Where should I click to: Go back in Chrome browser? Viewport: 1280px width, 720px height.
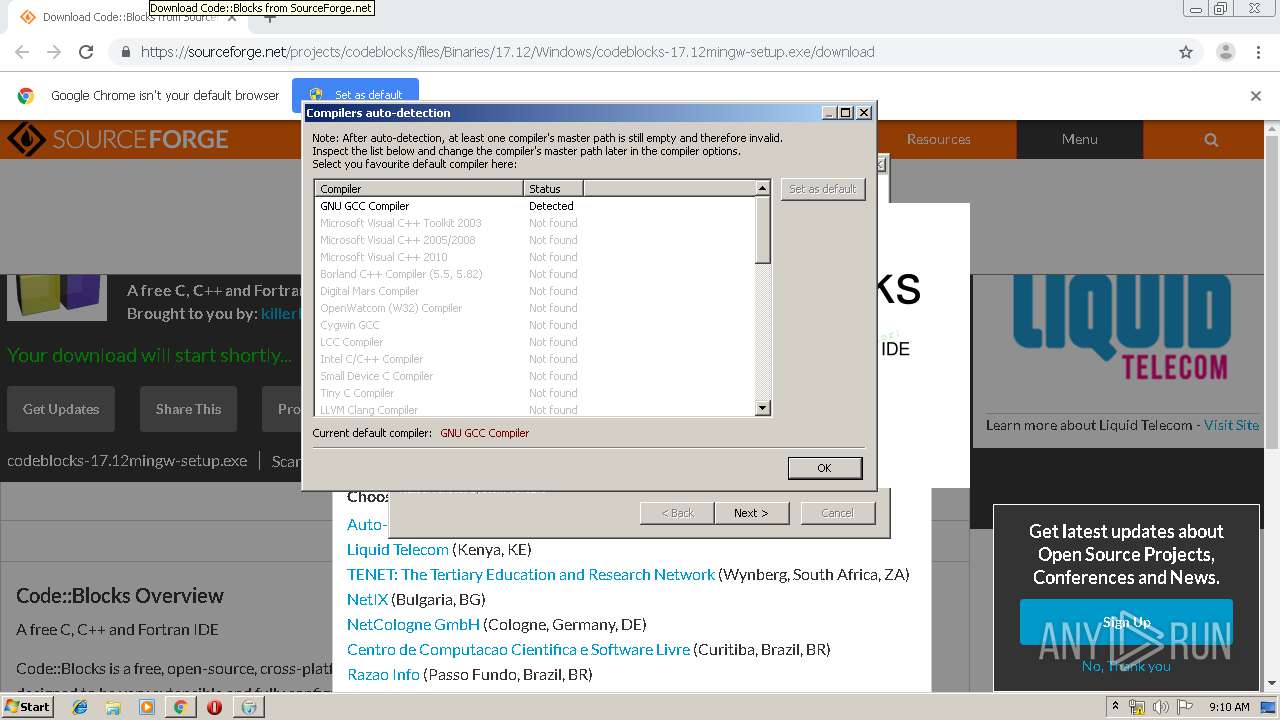(x=22, y=52)
